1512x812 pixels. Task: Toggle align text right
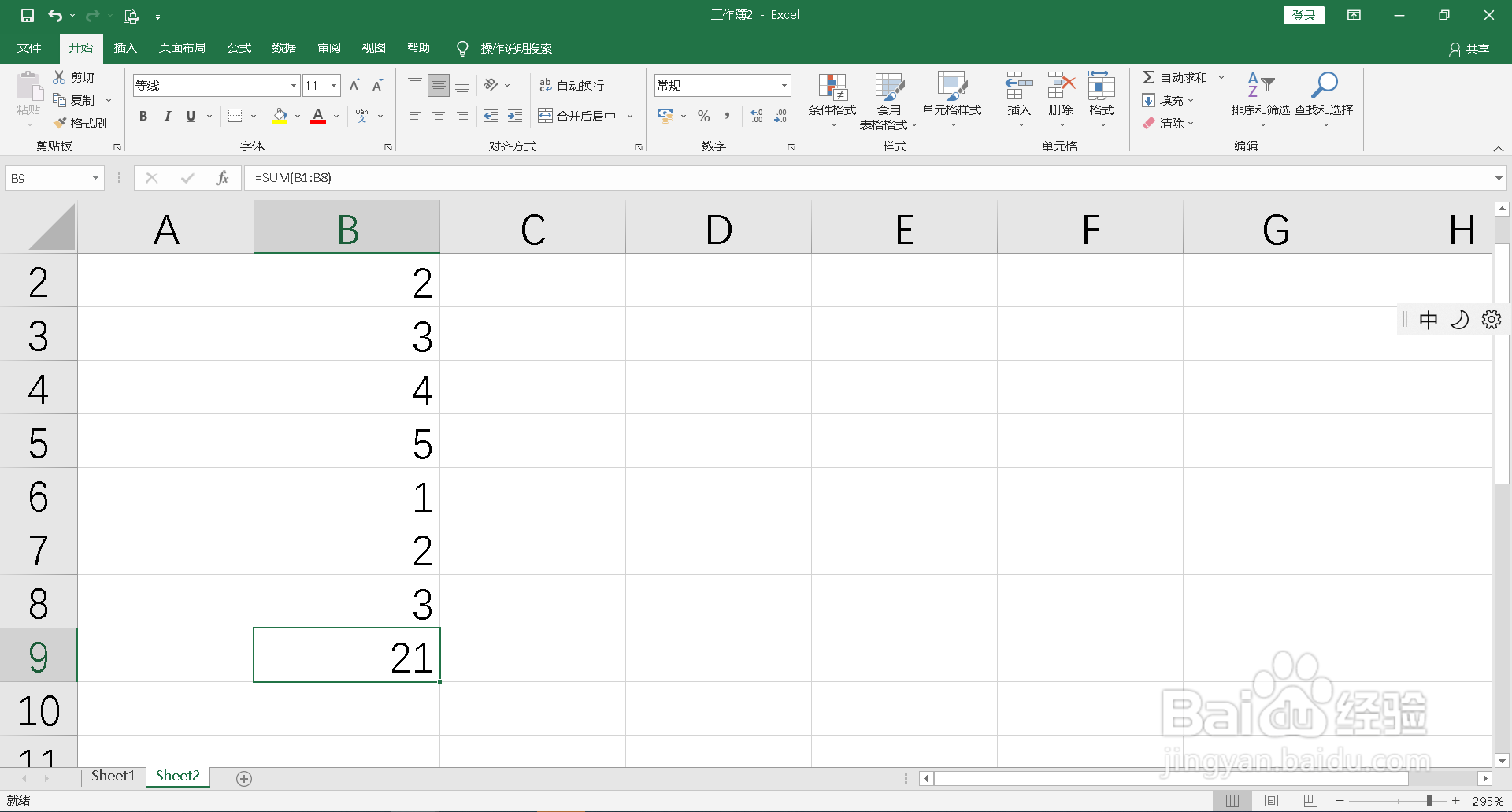tap(462, 116)
